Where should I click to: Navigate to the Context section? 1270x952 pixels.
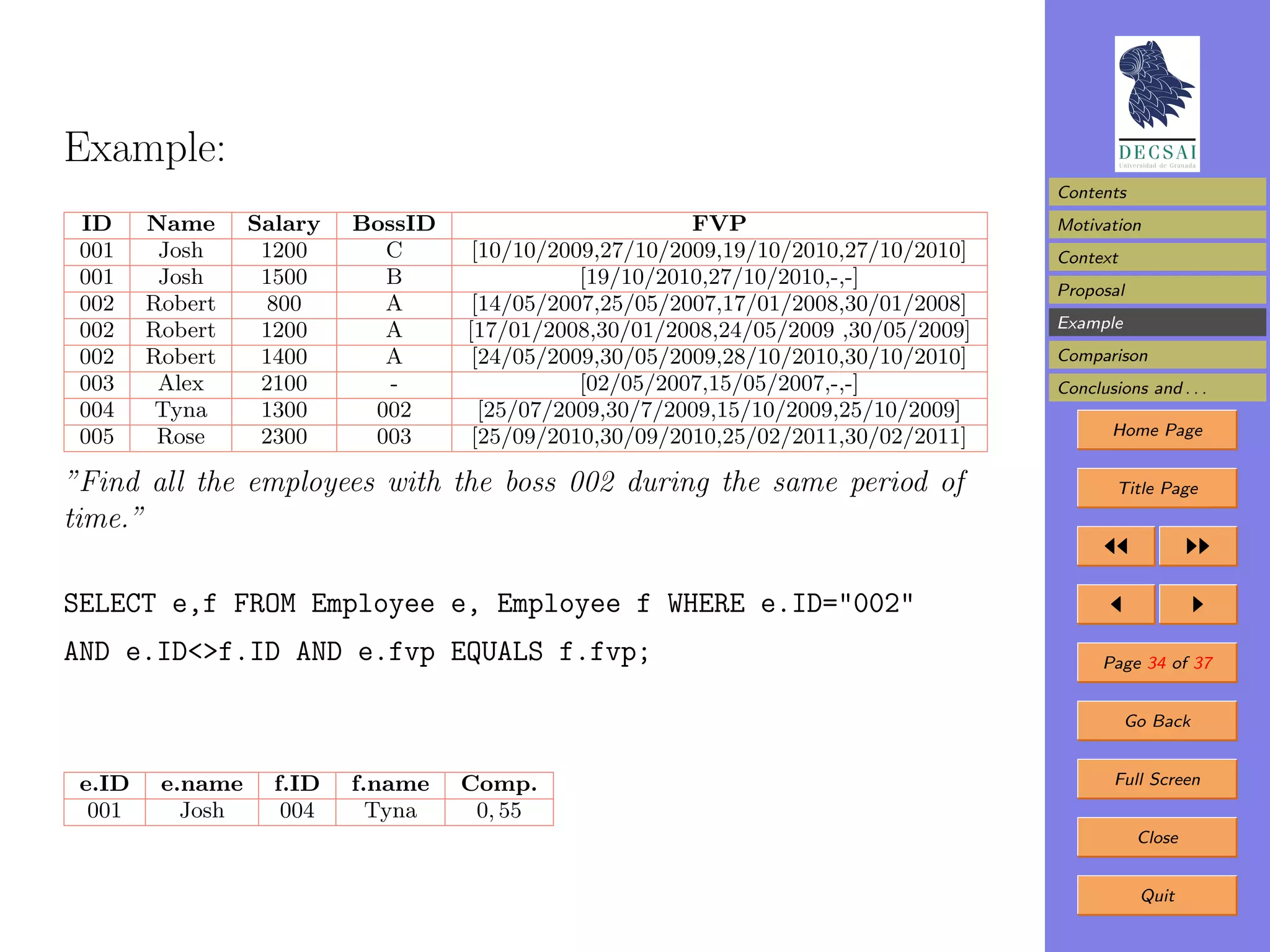point(1157,257)
